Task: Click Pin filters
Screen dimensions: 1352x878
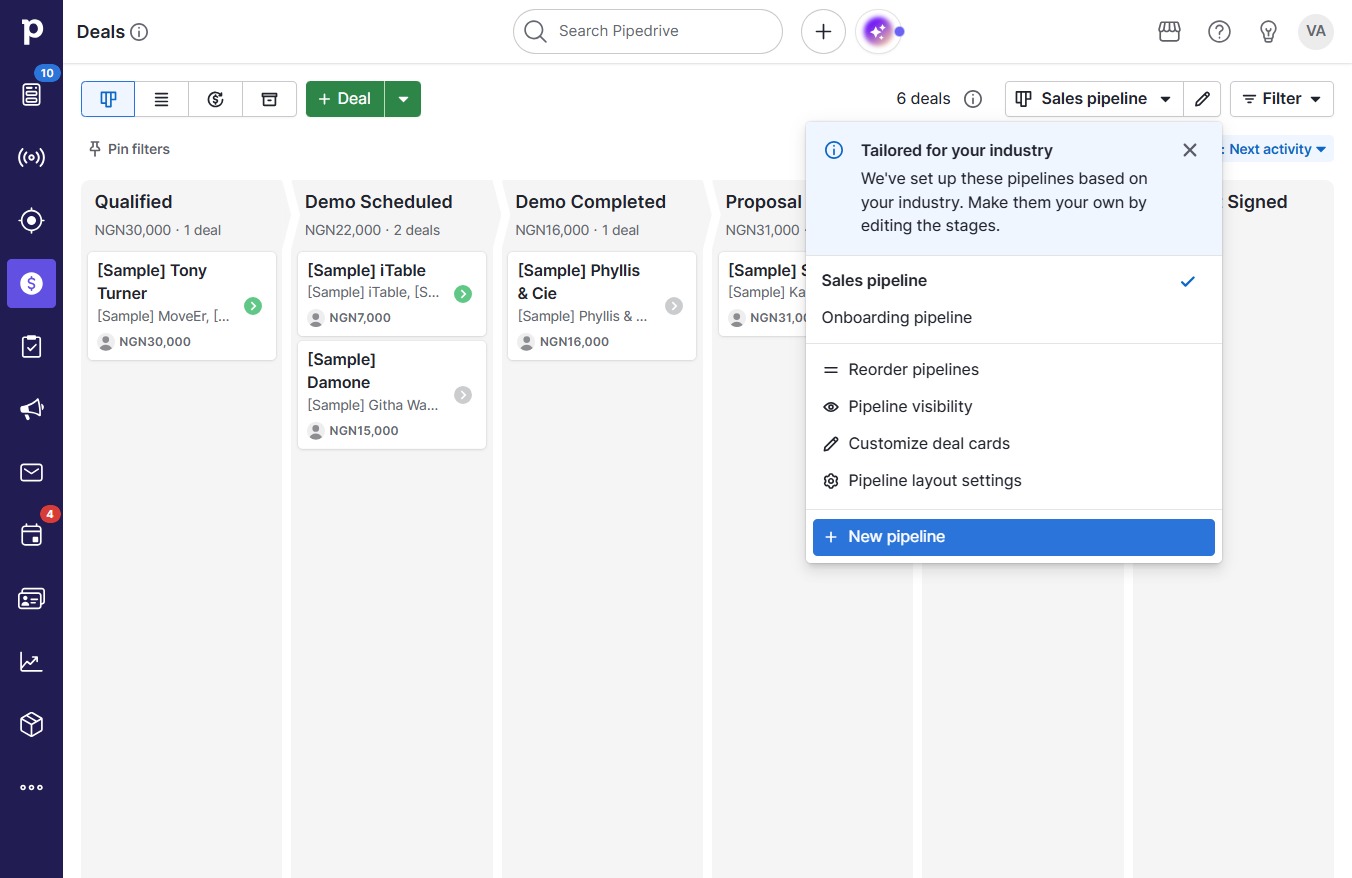Action: click(129, 149)
